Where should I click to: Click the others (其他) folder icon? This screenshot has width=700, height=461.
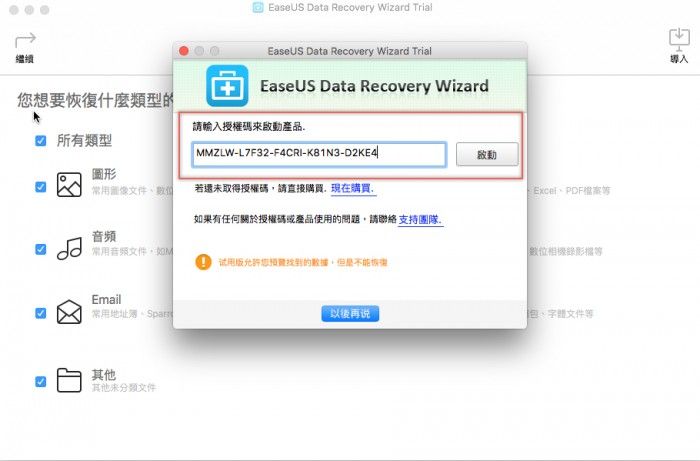(69, 380)
